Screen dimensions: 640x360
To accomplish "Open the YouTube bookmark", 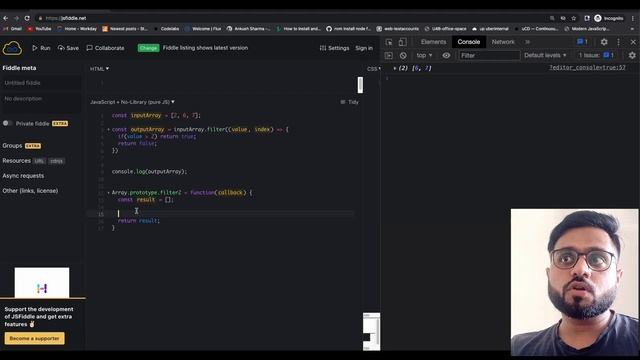I will (x=39, y=29).
